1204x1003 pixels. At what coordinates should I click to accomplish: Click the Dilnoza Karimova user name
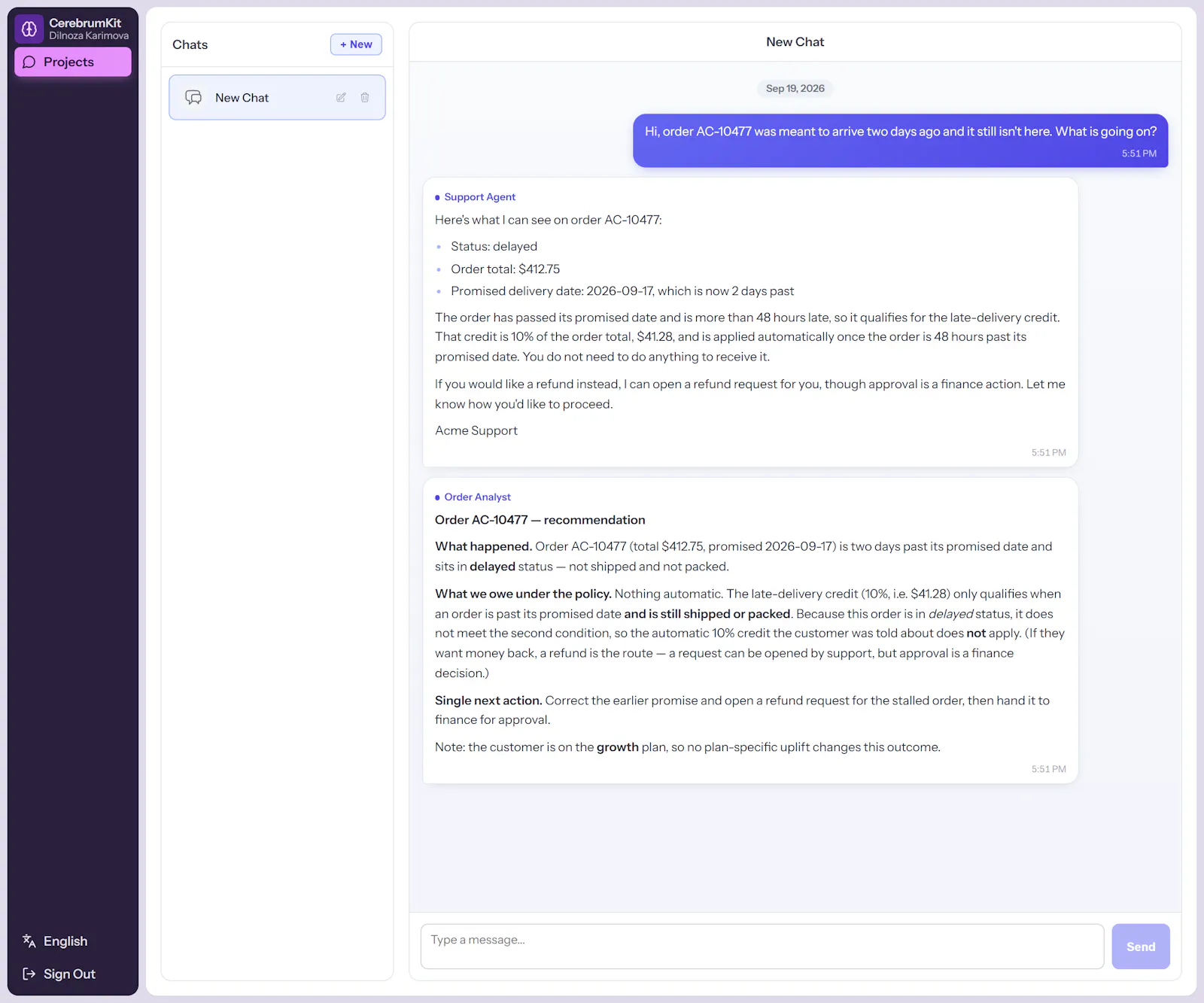[89, 36]
